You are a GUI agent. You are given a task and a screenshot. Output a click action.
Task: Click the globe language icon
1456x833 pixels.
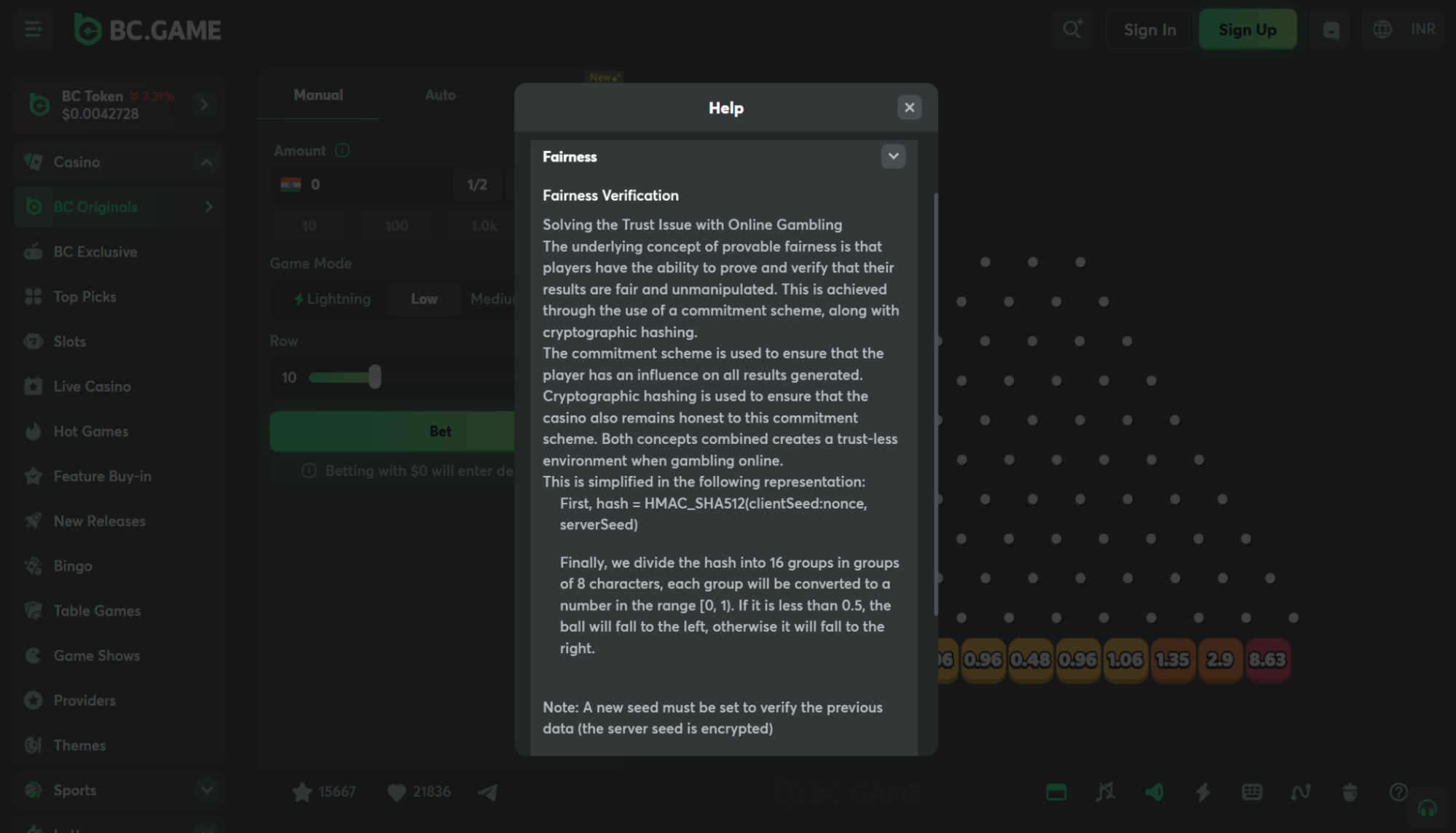[x=1382, y=29]
